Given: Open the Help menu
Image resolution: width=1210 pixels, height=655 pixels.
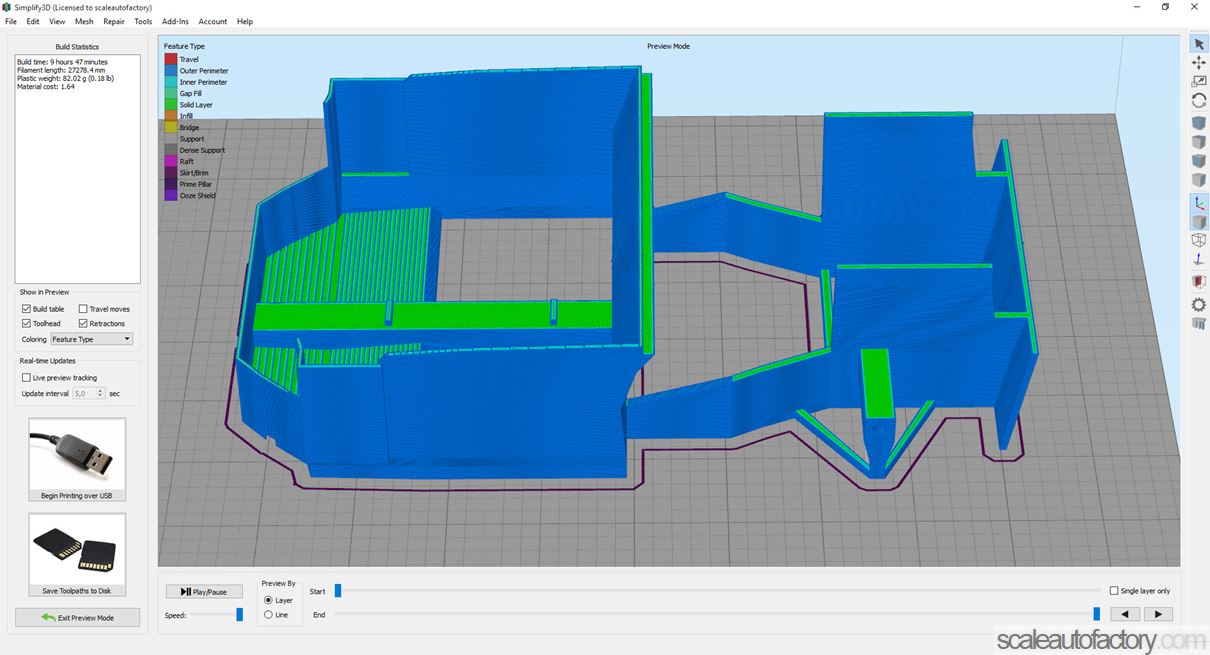Looking at the screenshot, I should (x=245, y=21).
